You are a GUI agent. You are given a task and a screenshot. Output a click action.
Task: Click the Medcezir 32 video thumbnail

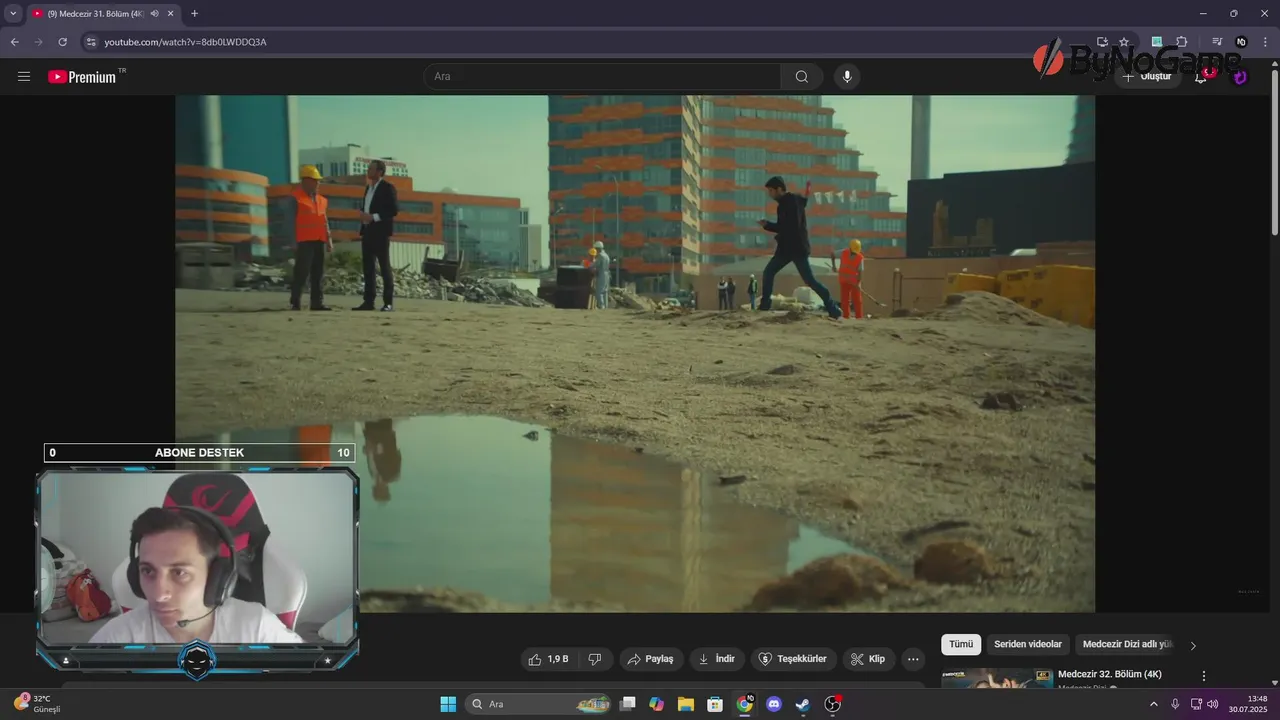click(997, 678)
